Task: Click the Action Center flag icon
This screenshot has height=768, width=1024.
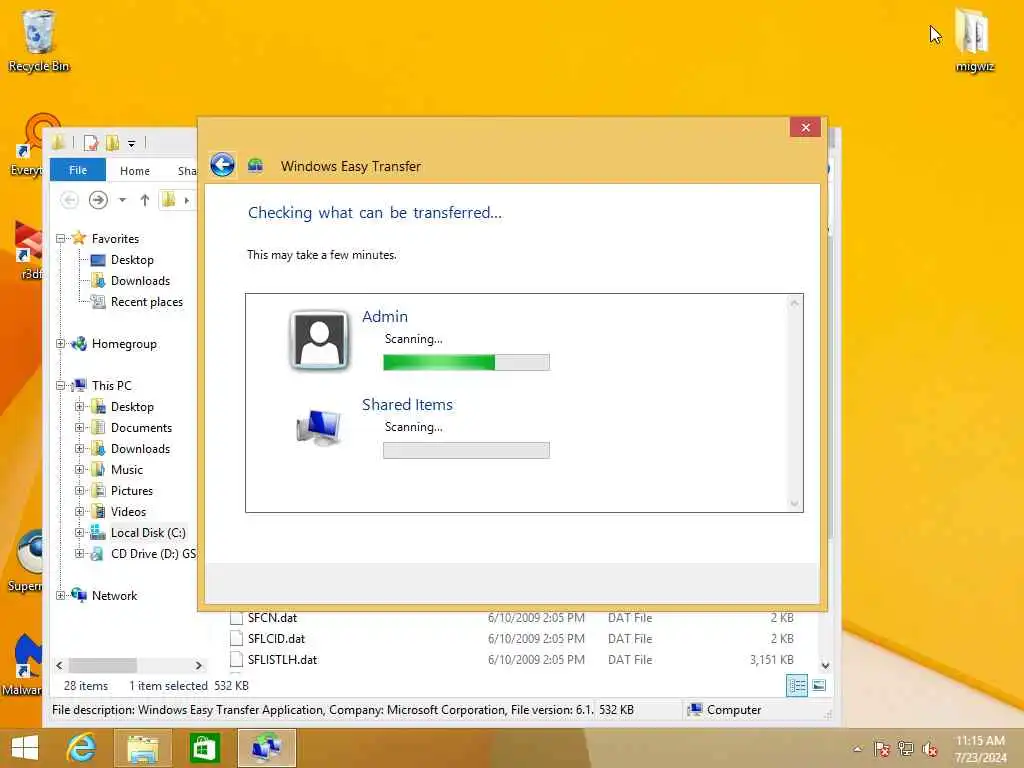Action: point(881,749)
